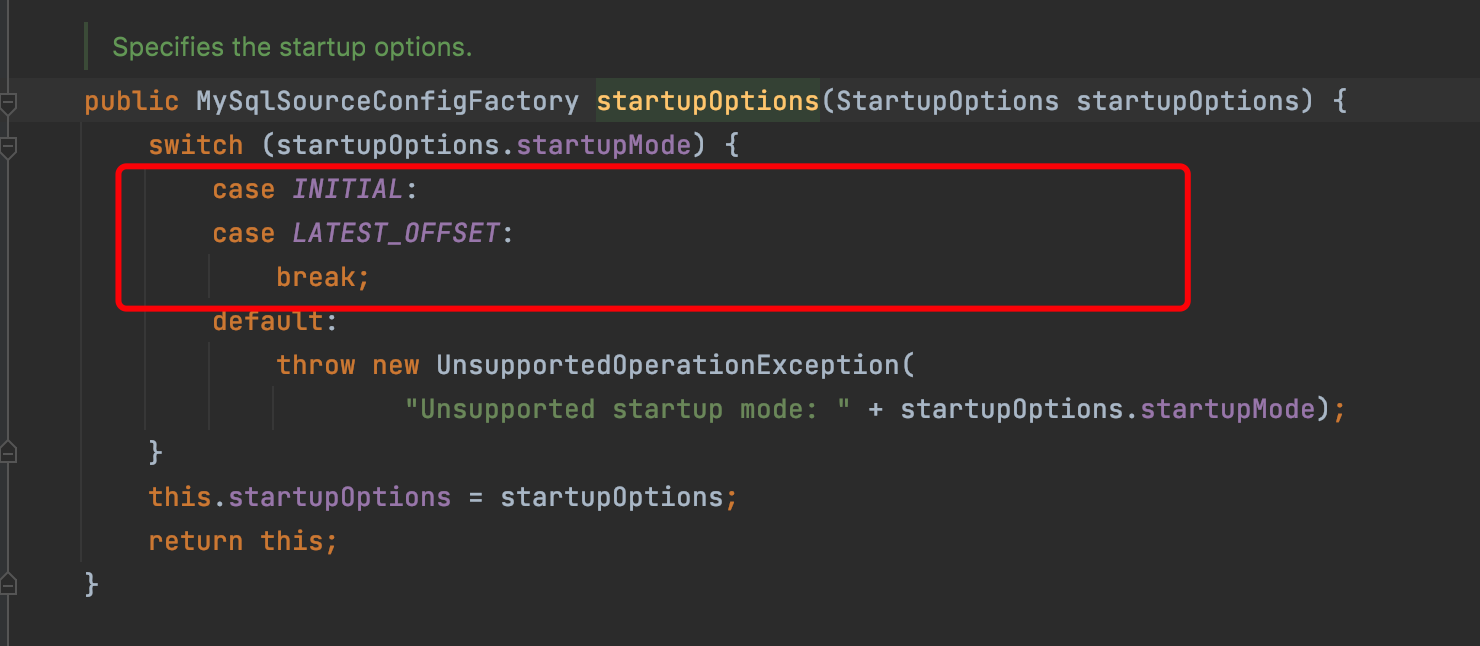Click the LATEST_OFFSET case constant
1480x646 pixels.
[395, 233]
